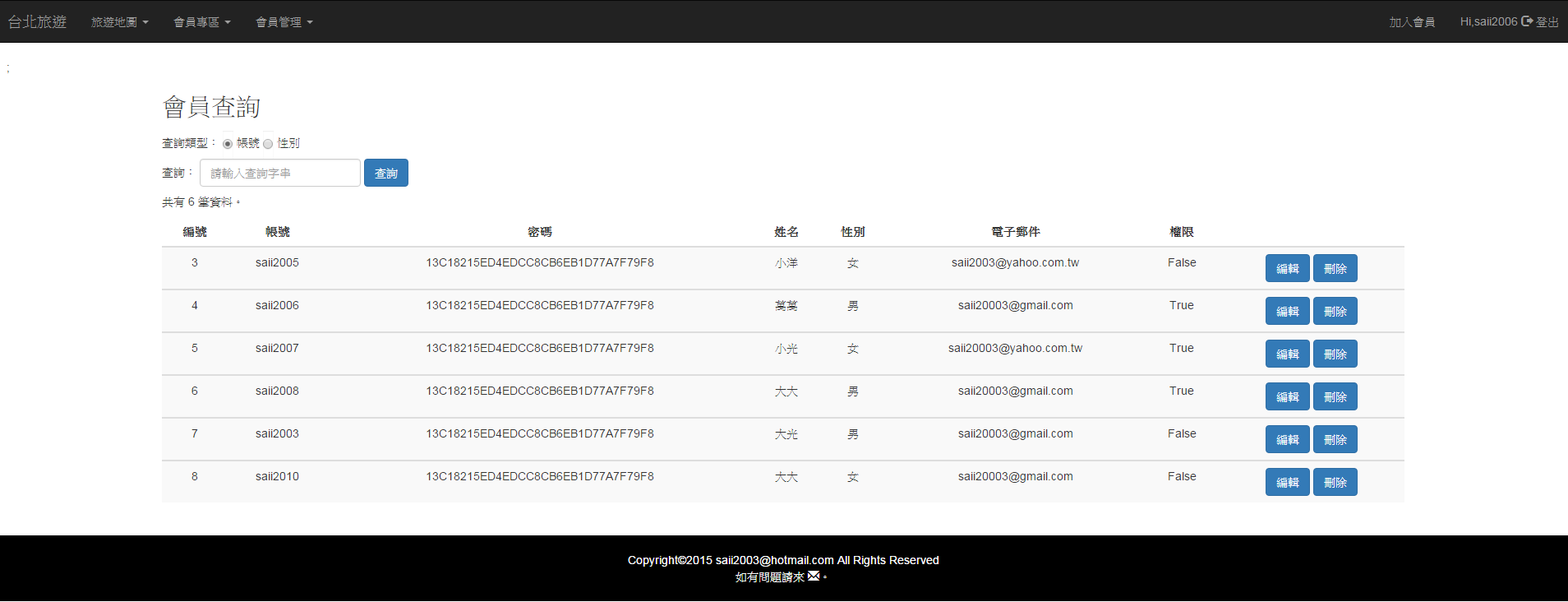The image size is (1568, 602).
Task: Click the 帳號 column header
Action: [x=277, y=232]
